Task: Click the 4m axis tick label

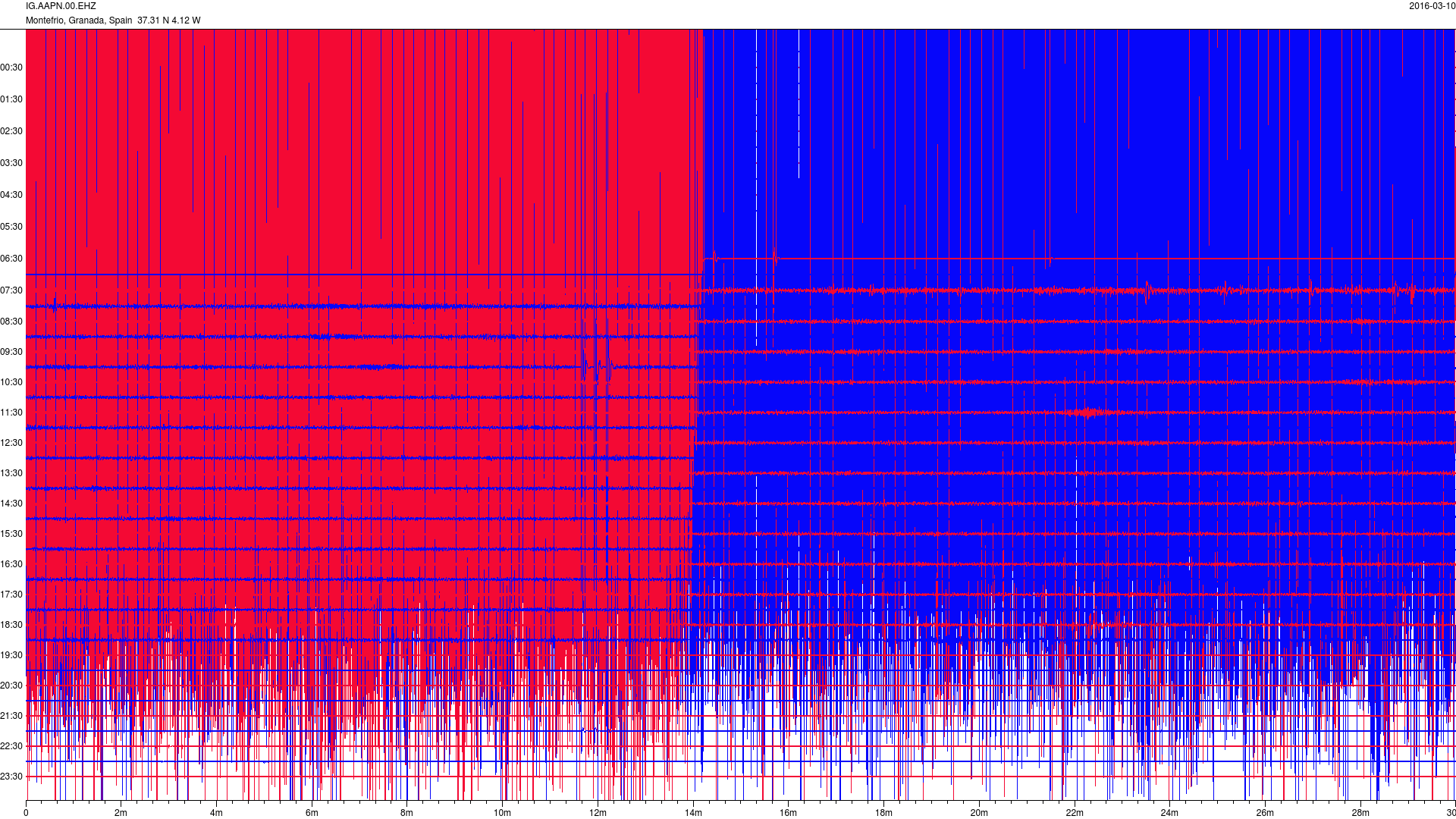Action: (x=216, y=813)
